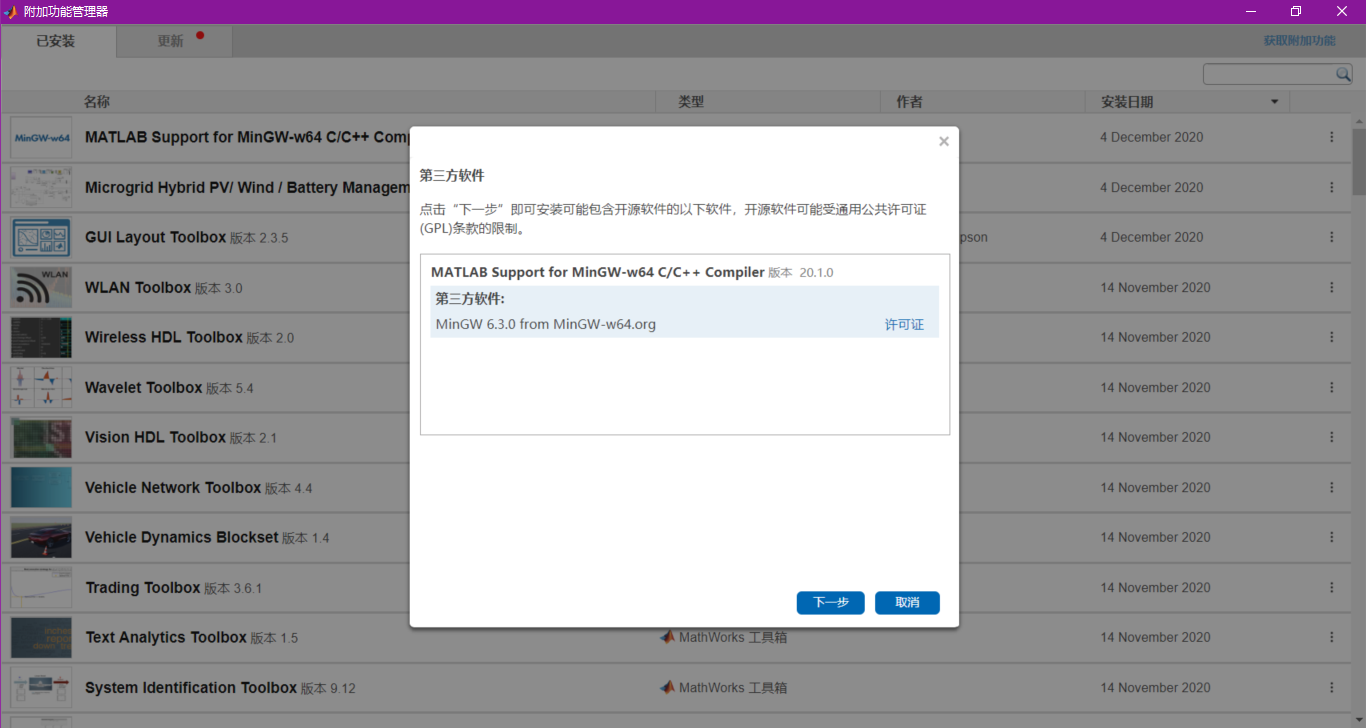Viewport: 1366px width, 728px height.
Task: Restore down the 附加功能管理器 window
Action: coord(1296,11)
